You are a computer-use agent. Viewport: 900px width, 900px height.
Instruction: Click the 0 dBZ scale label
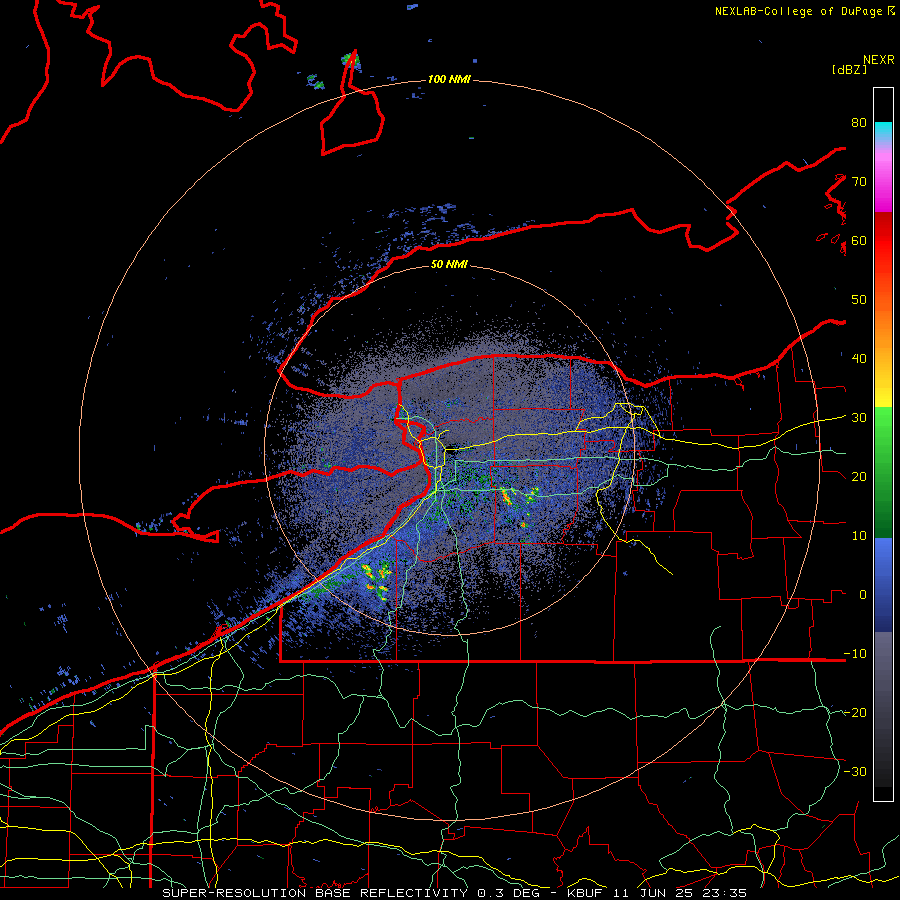[863, 595]
